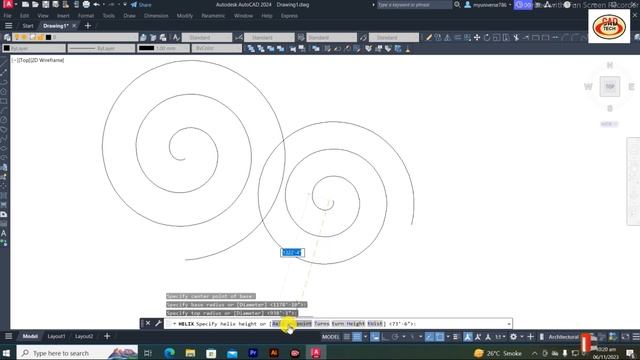Open the layer selection dropdown showing 0

[x=76, y=37]
